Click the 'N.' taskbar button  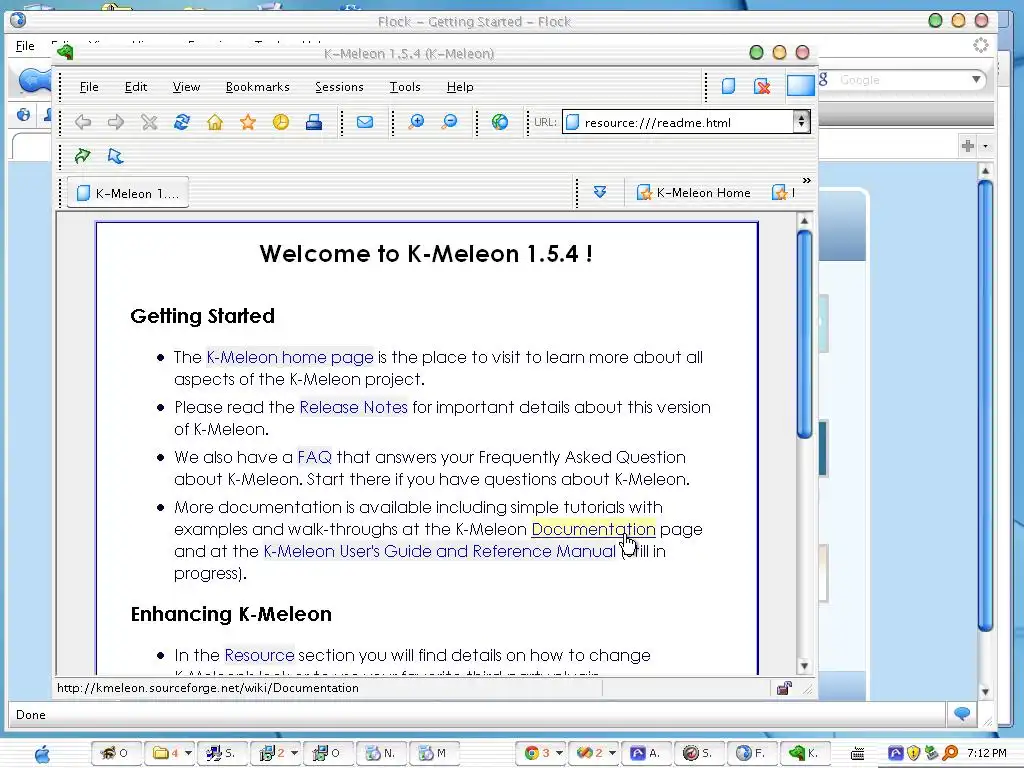pos(381,753)
